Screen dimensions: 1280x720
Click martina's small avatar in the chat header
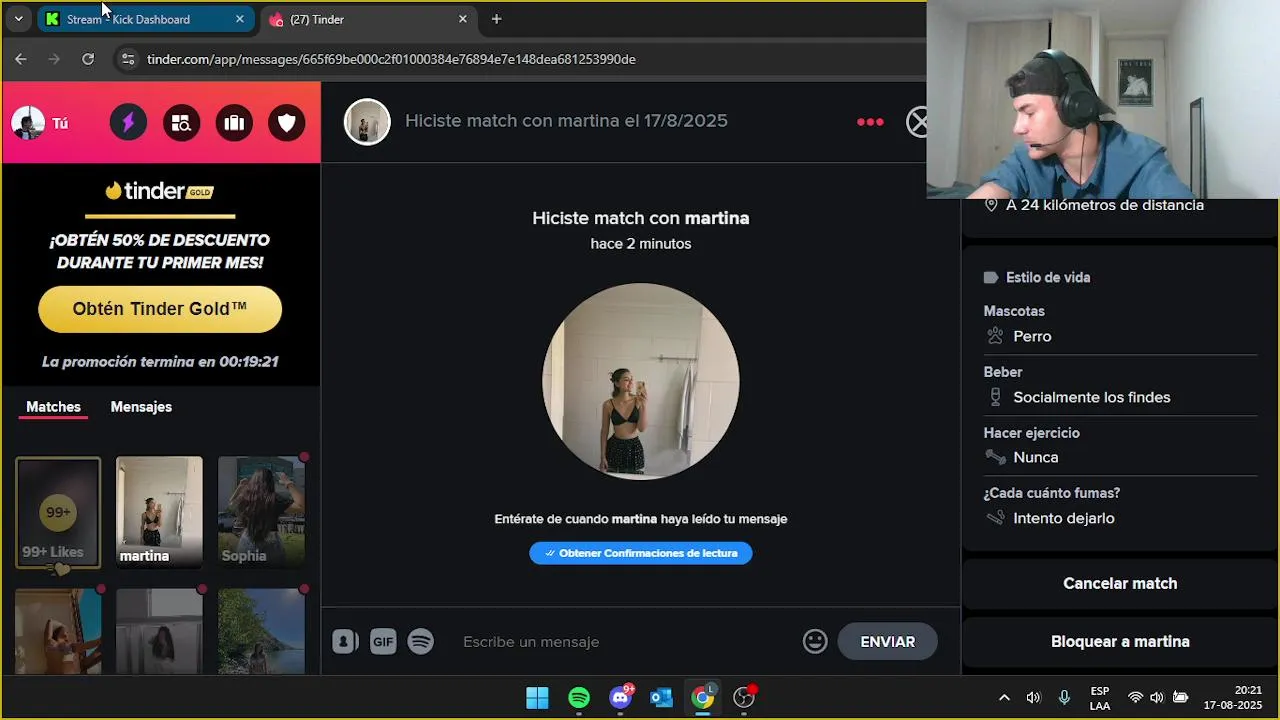point(367,122)
